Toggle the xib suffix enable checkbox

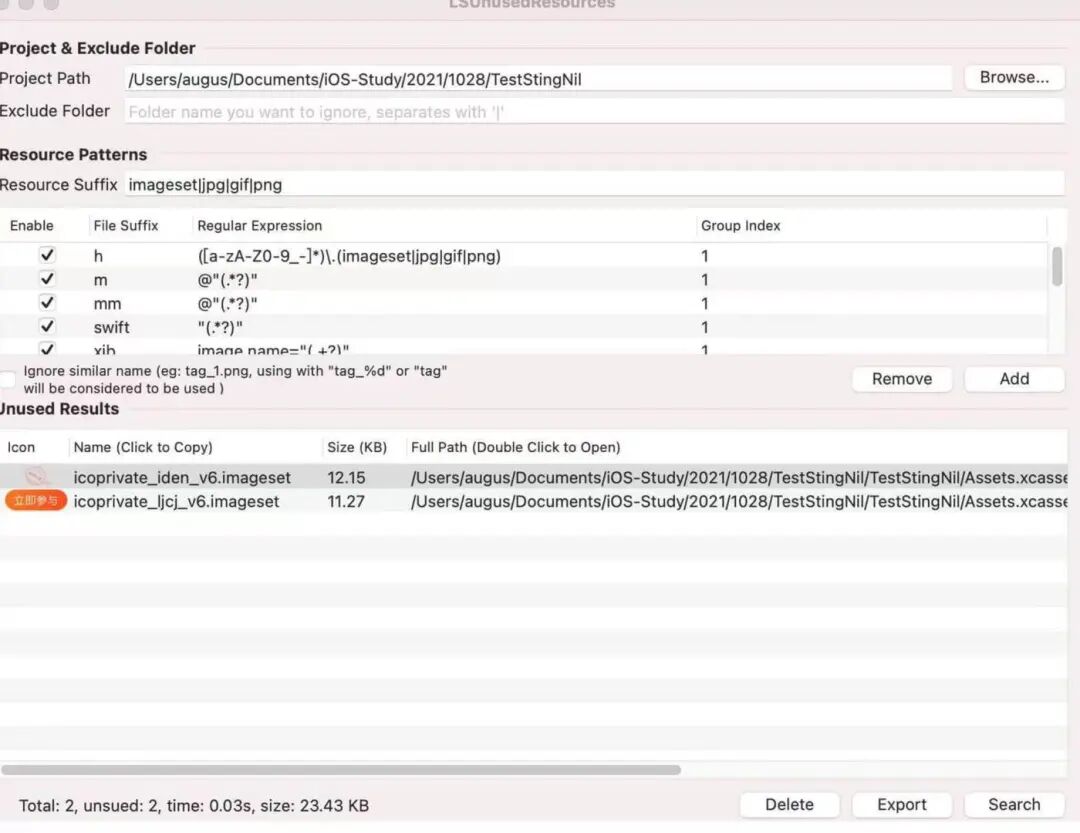[47, 348]
